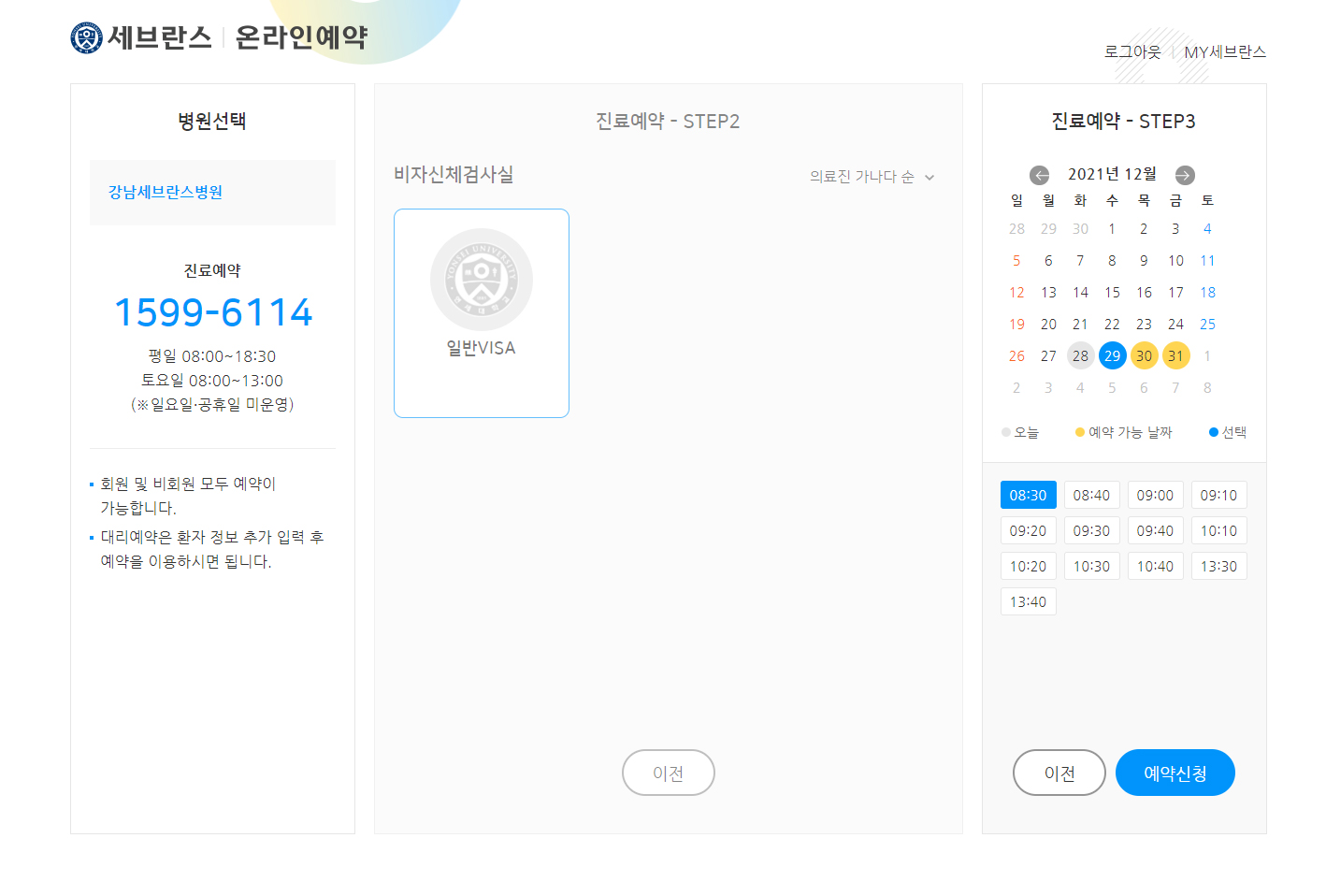This screenshot has width=1326, height=896.
Task: Click the 이전 button in STEP3 panel
Action: click(x=1059, y=773)
